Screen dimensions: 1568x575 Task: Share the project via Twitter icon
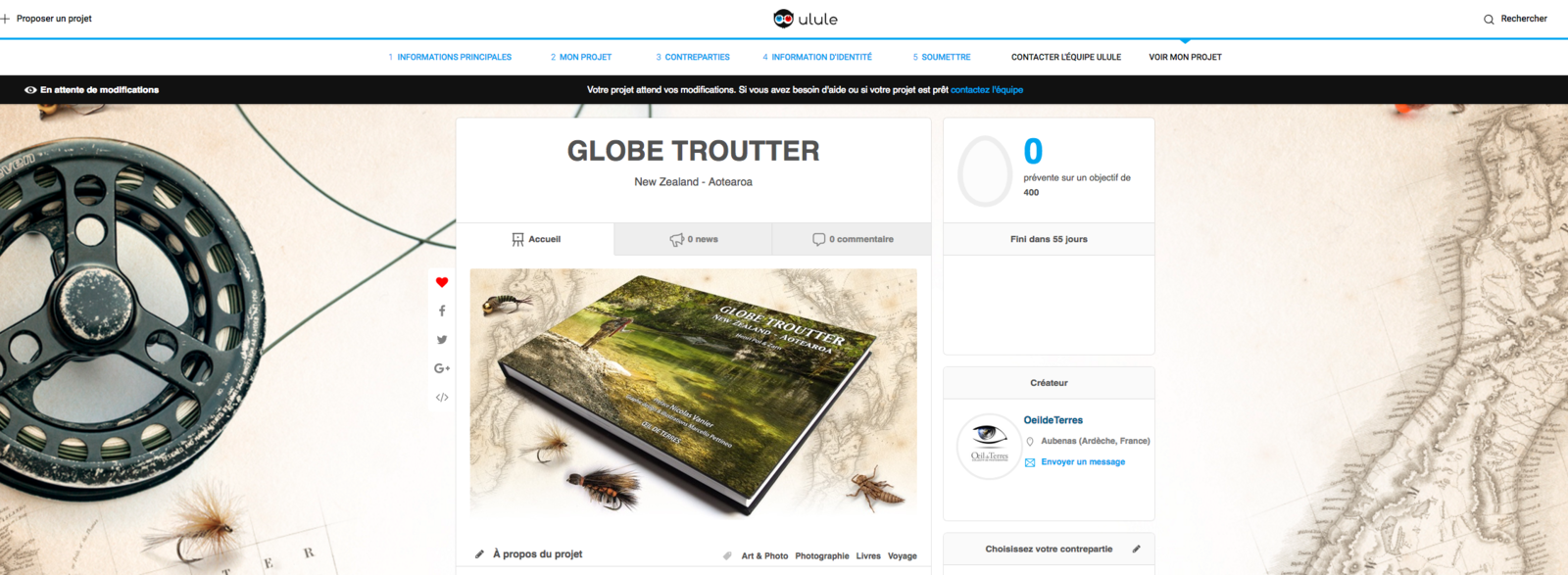point(442,340)
